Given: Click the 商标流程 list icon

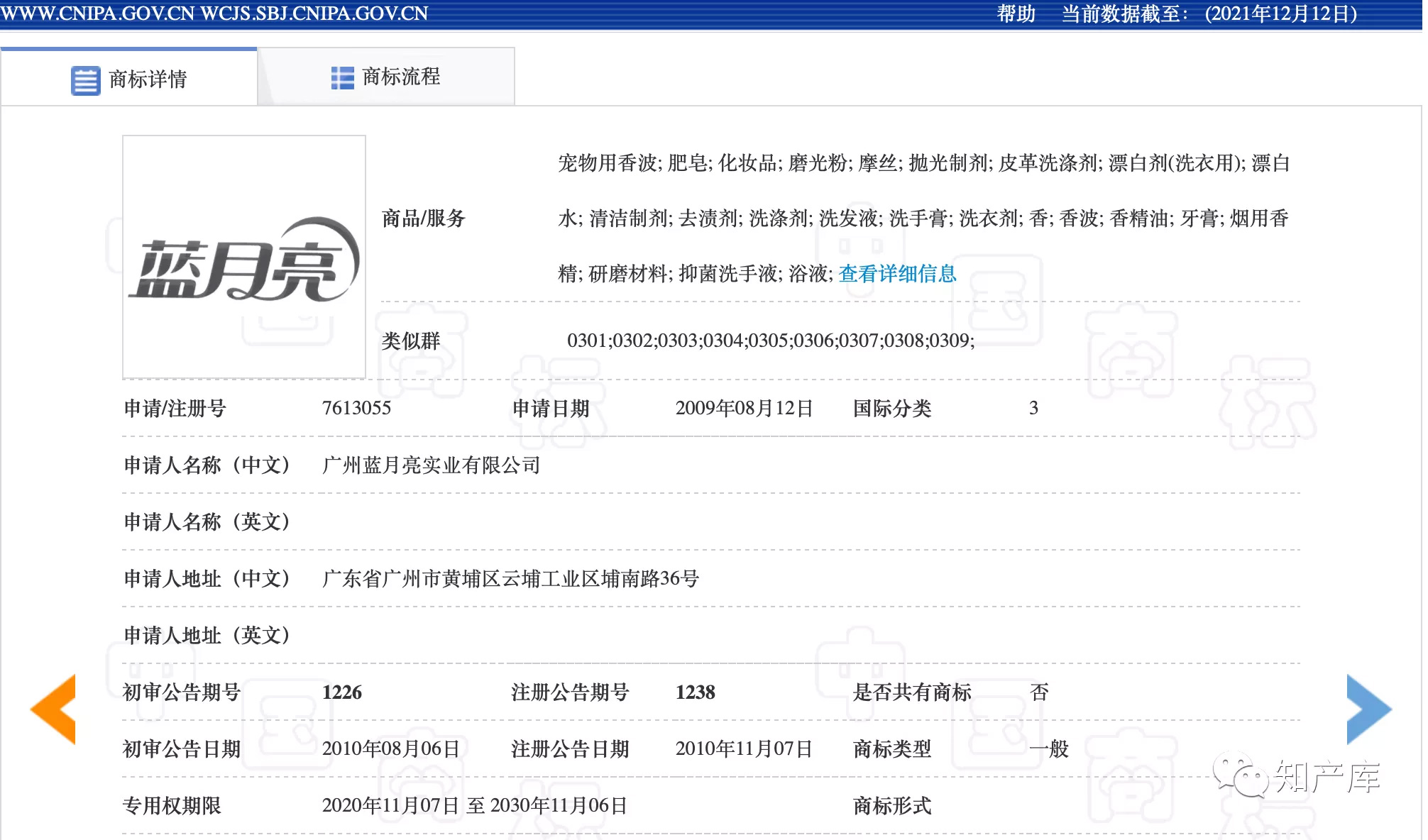Looking at the screenshot, I should (342, 77).
